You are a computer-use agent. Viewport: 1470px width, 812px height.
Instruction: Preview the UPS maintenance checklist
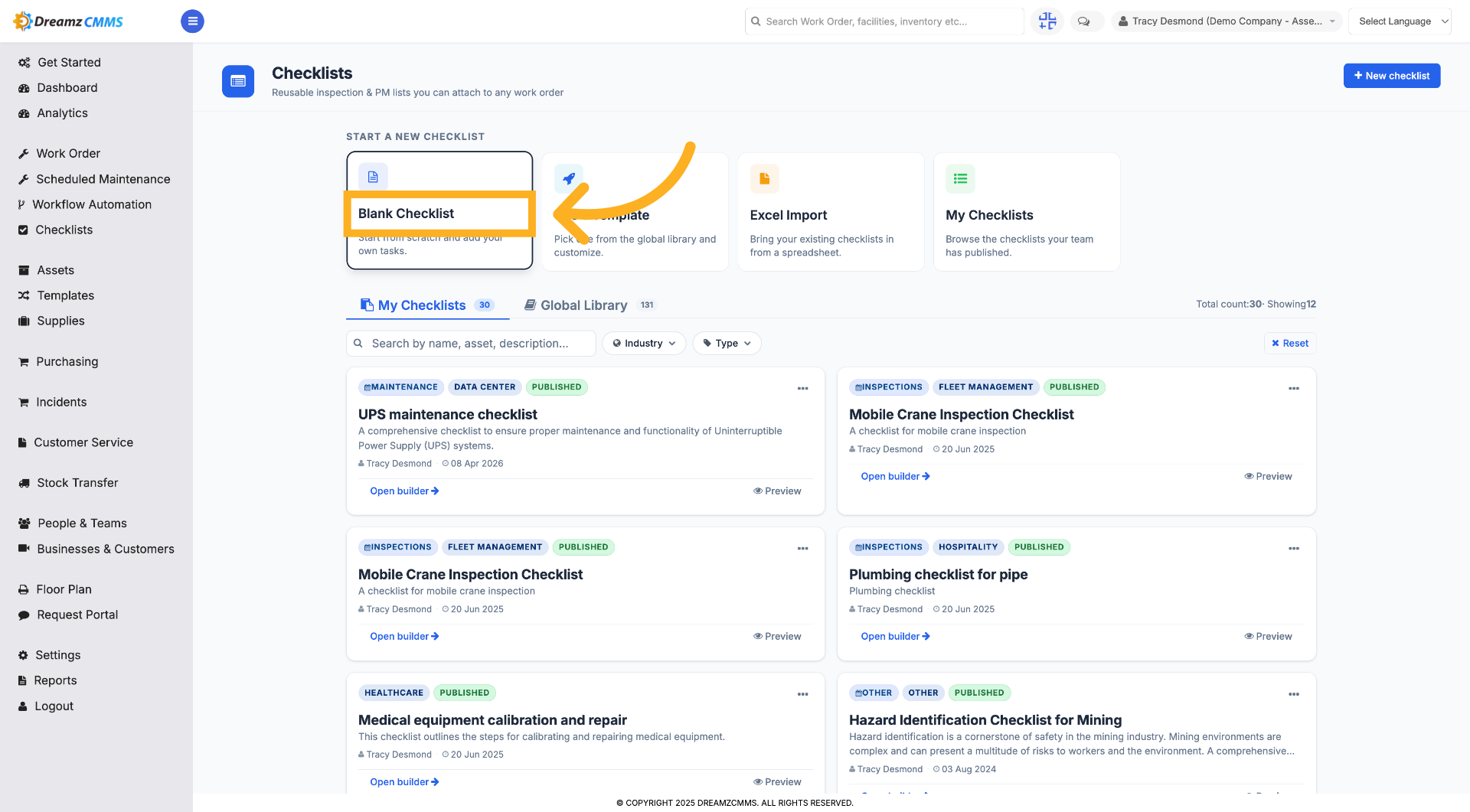click(777, 491)
